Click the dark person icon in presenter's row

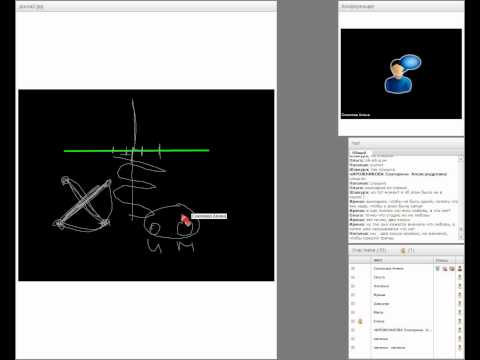tap(460, 268)
